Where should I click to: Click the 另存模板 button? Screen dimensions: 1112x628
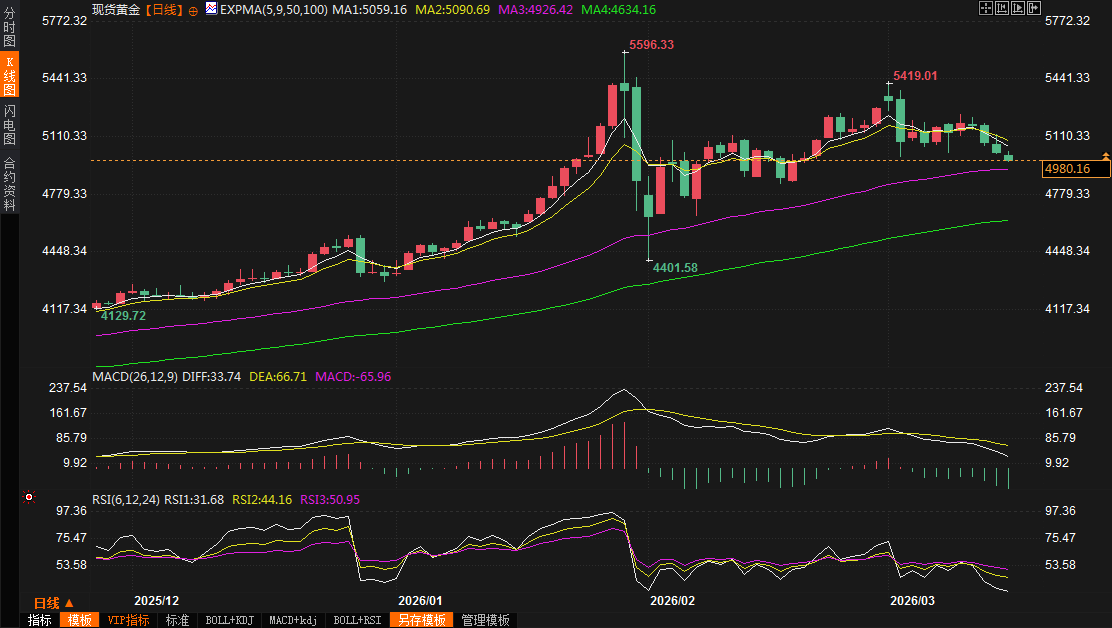[422, 620]
